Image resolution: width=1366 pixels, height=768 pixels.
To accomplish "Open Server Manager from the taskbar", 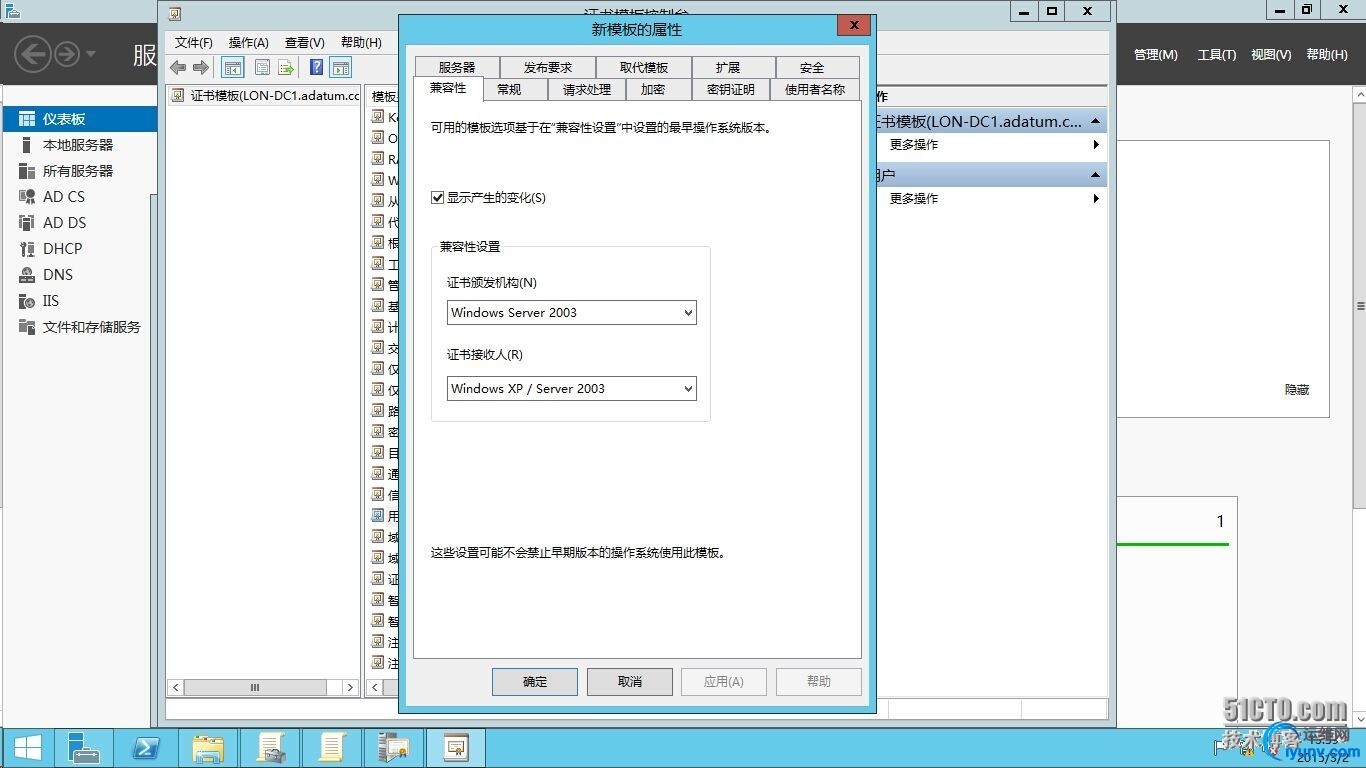I will pos(84,748).
